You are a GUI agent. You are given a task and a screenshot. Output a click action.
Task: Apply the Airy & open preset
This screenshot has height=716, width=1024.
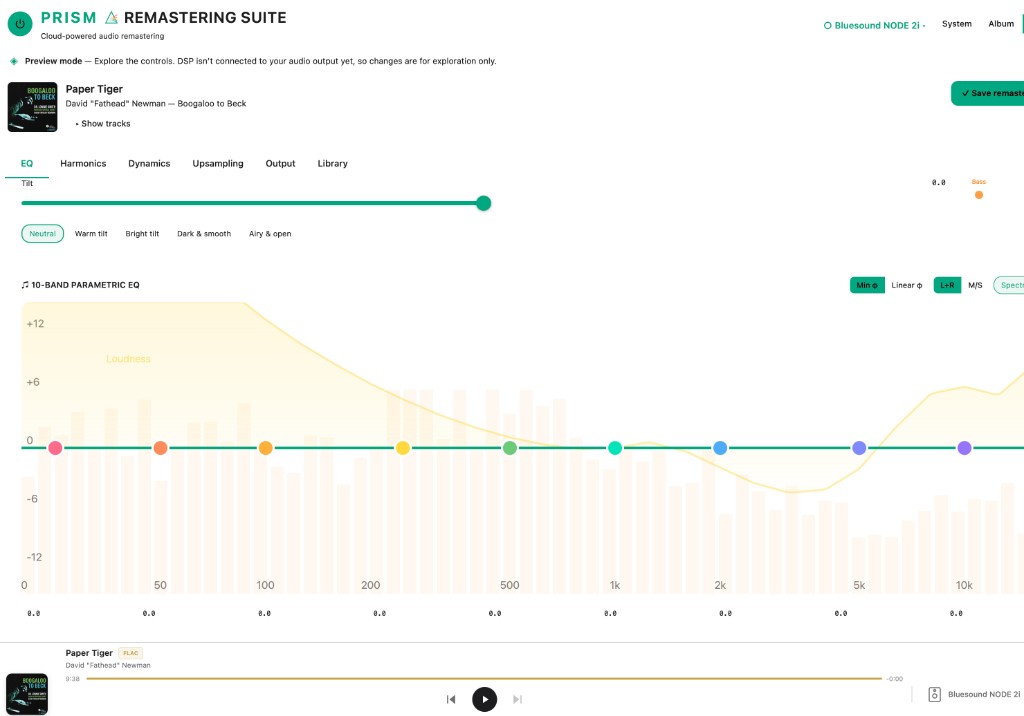click(270, 234)
